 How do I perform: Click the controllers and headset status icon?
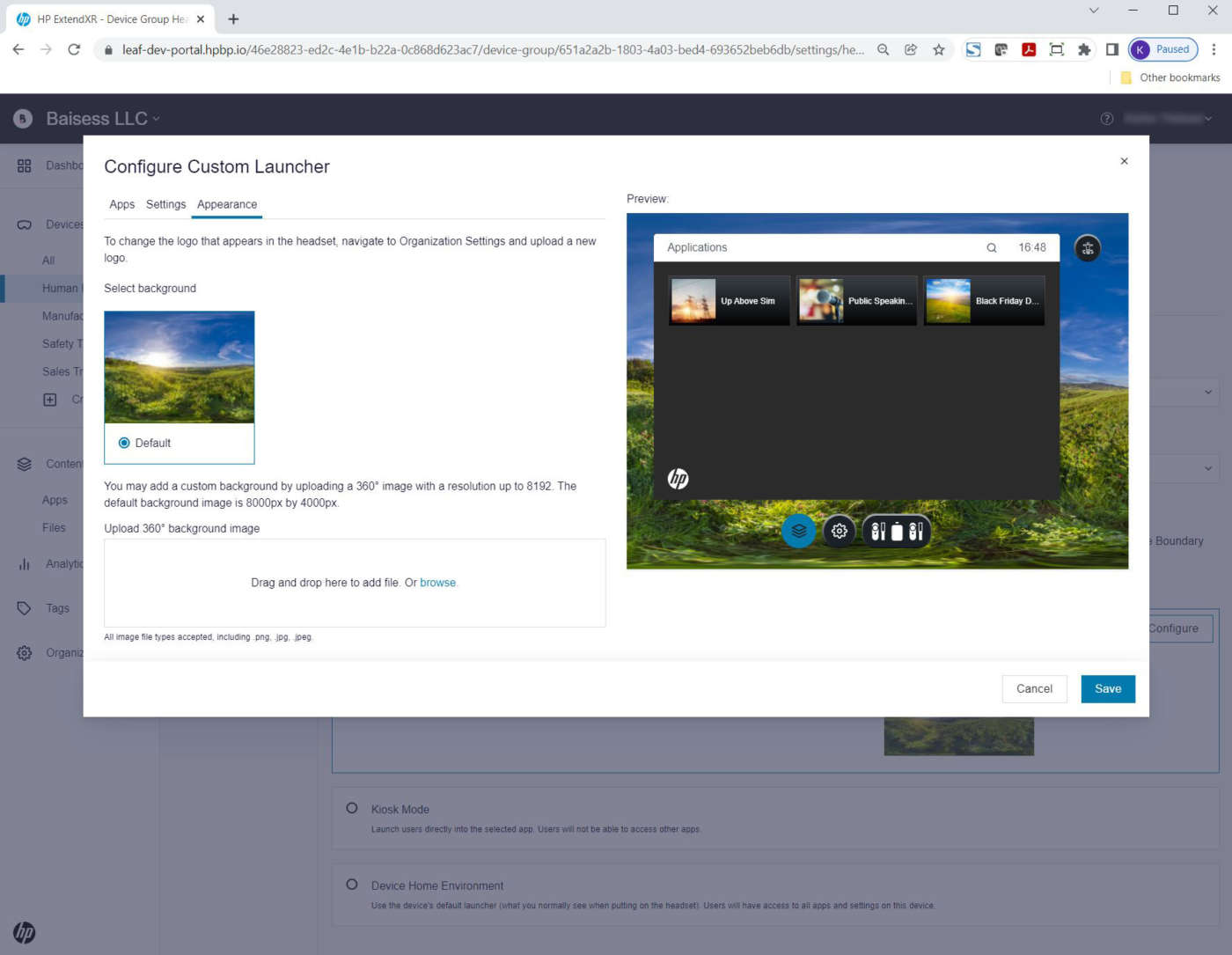[x=896, y=531]
